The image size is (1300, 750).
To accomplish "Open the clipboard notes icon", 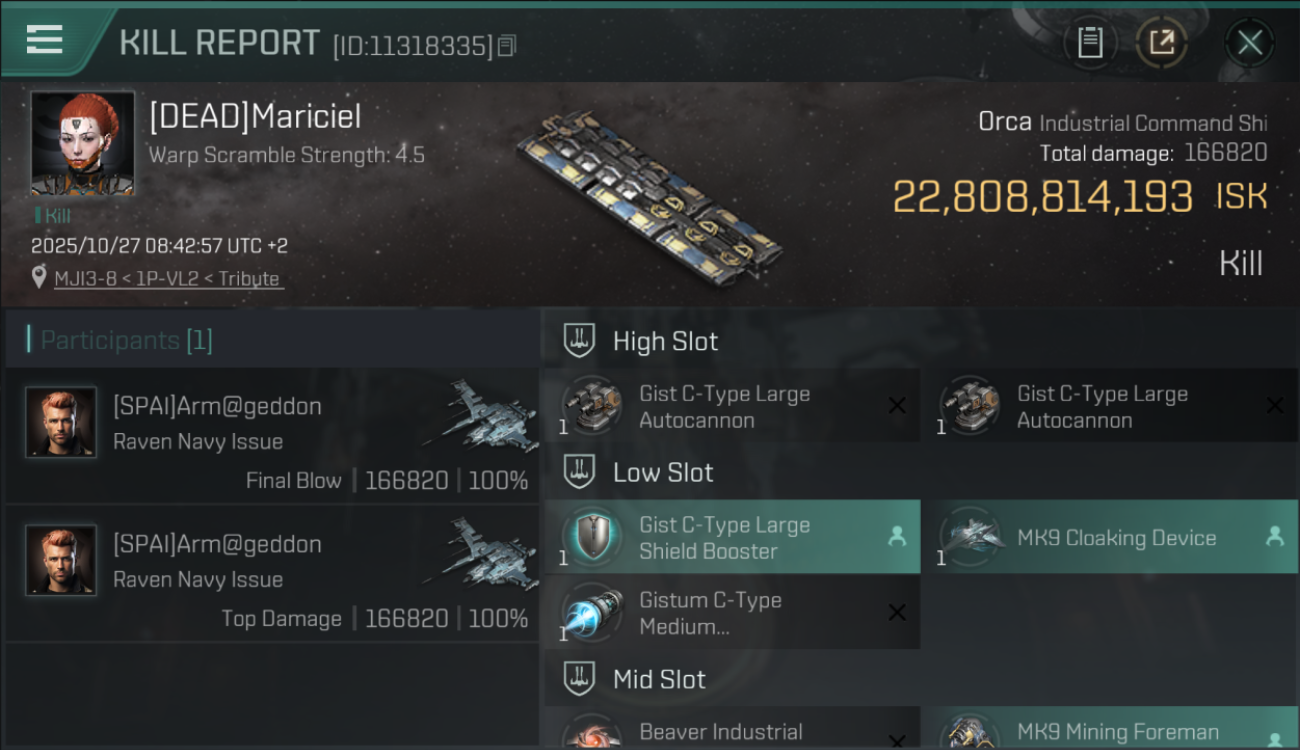I will pyautogui.click(x=1090, y=42).
